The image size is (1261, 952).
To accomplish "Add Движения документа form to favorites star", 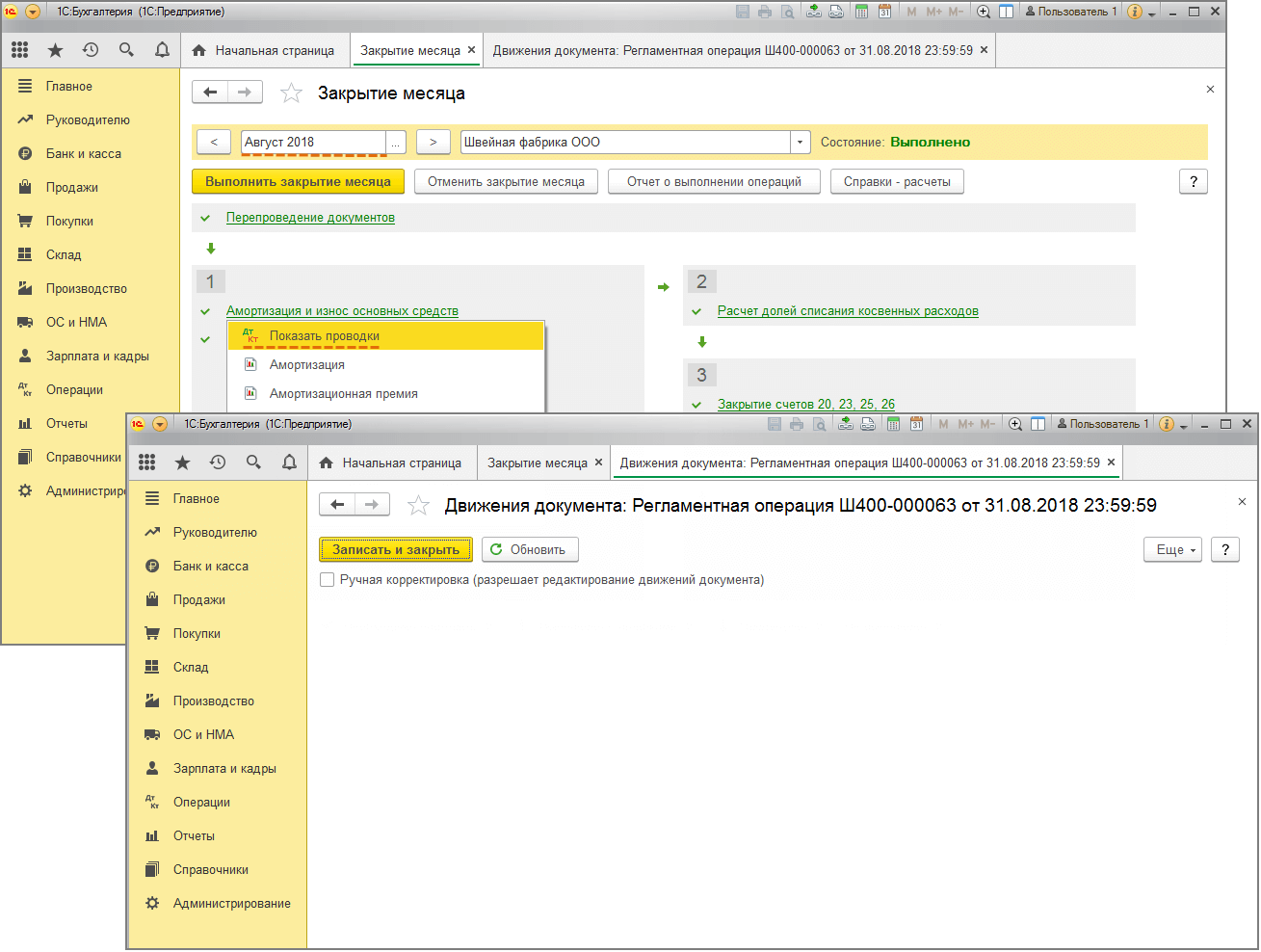I will point(418,506).
